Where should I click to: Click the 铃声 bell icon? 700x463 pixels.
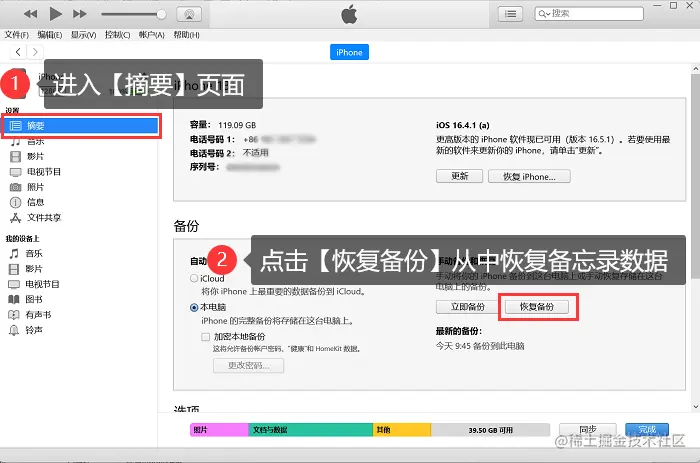14,330
